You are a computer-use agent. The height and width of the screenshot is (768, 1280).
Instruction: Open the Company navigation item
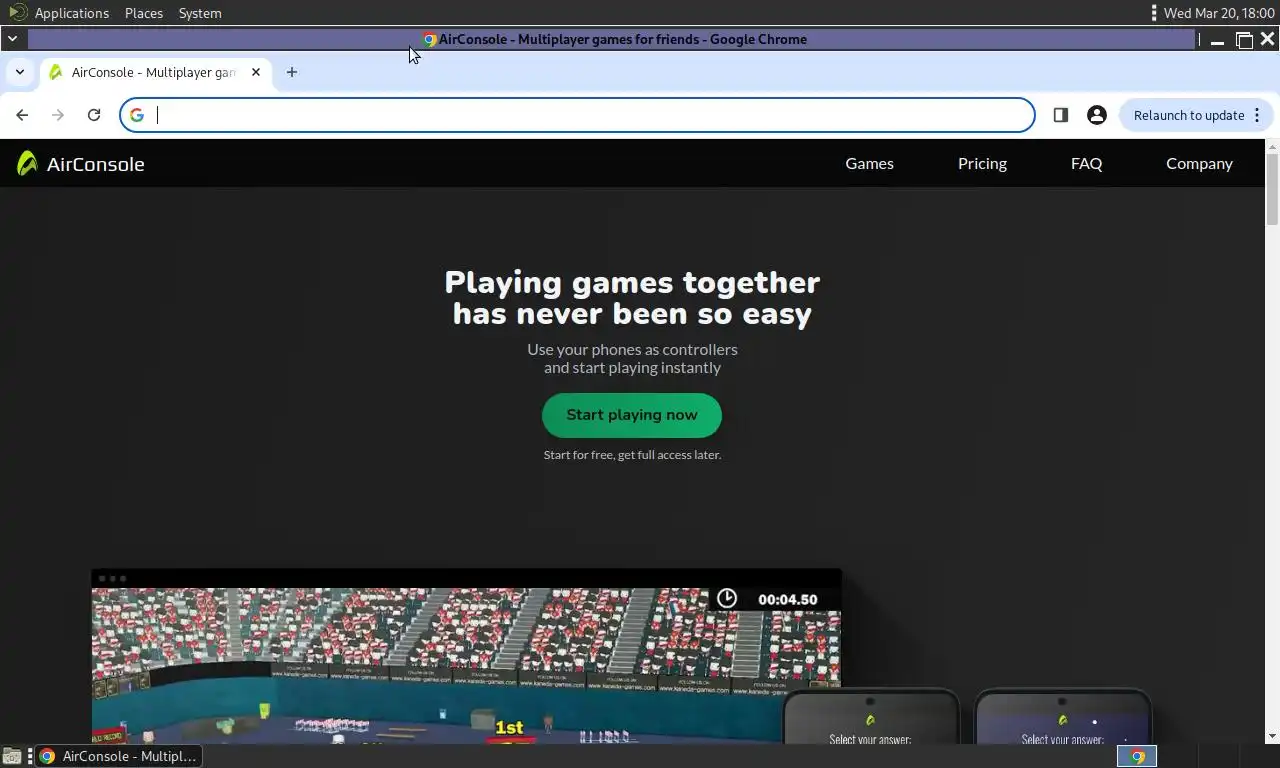click(x=1199, y=163)
